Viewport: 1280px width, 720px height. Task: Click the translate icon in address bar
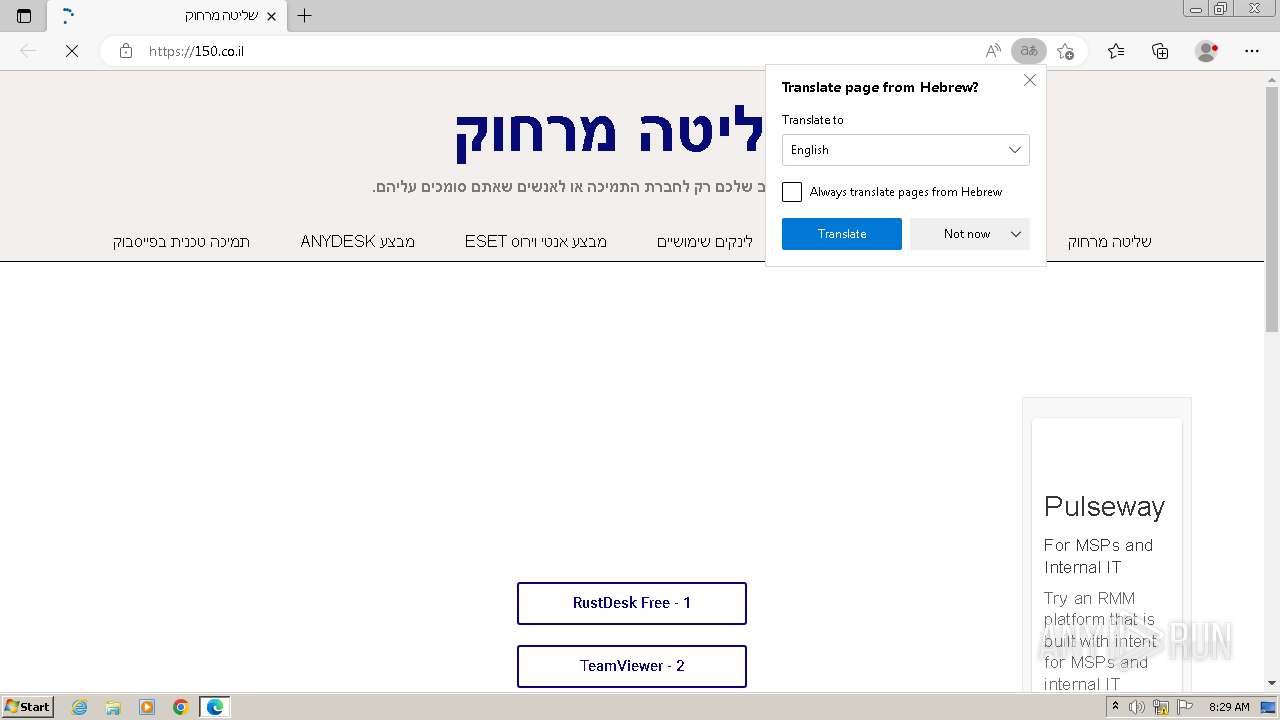1028,51
